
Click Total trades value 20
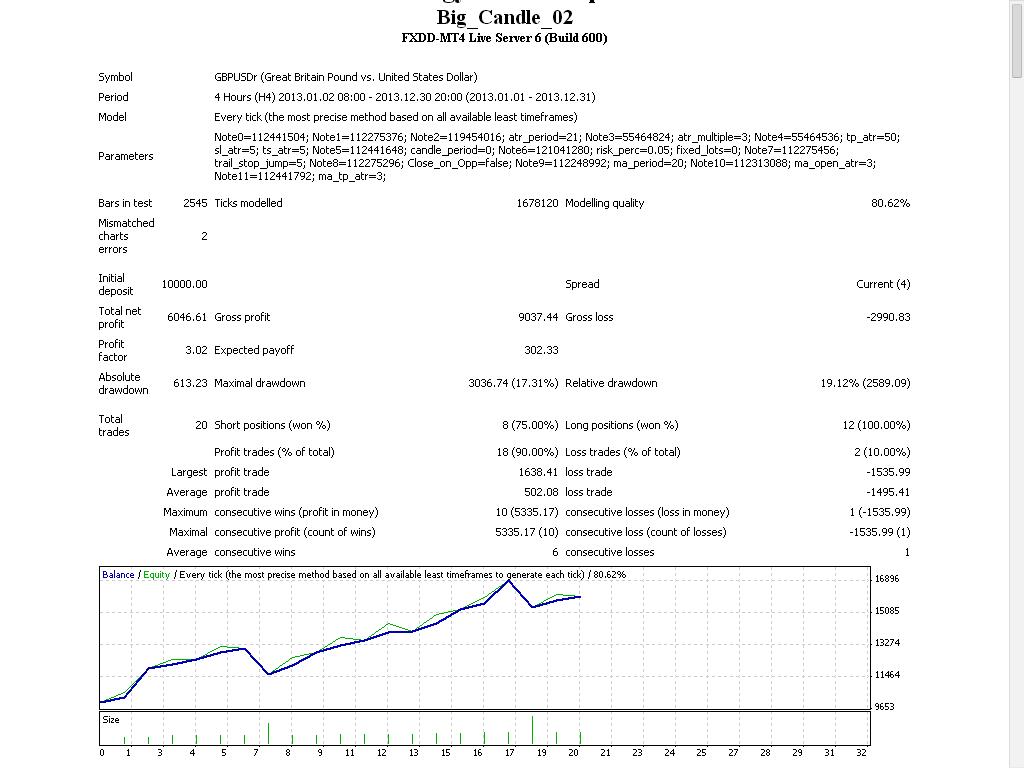point(201,425)
